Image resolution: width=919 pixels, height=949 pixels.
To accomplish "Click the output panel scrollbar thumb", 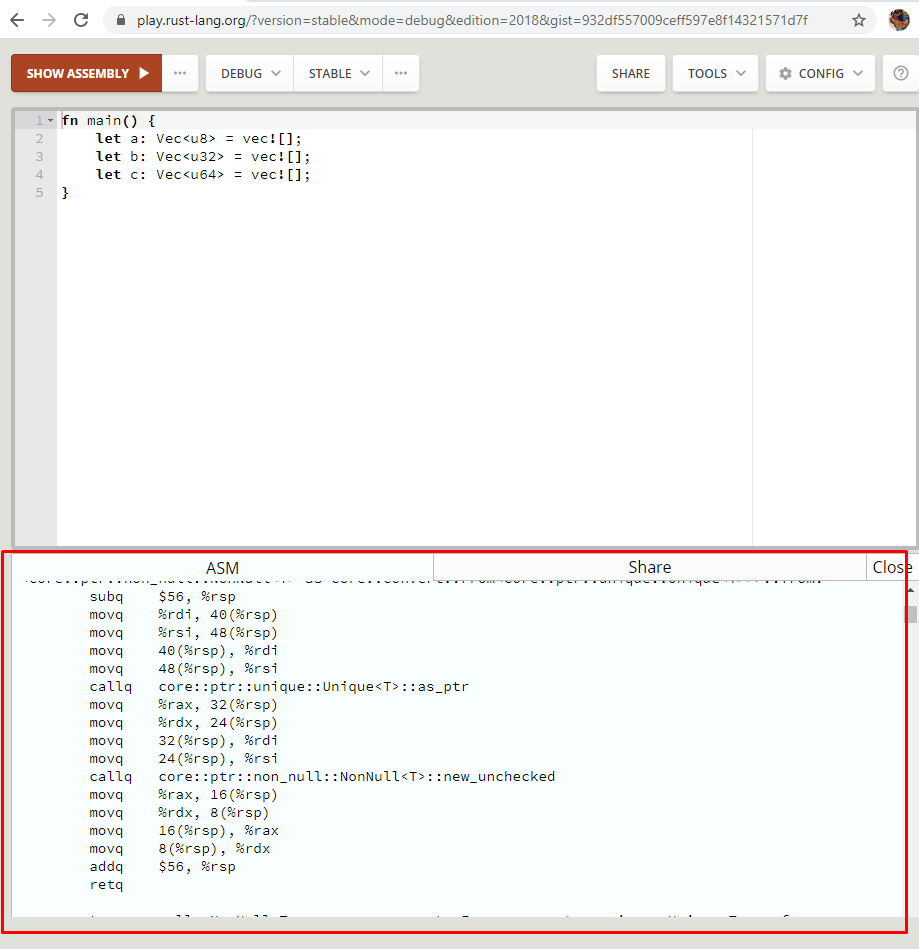I will click(911, 614).
